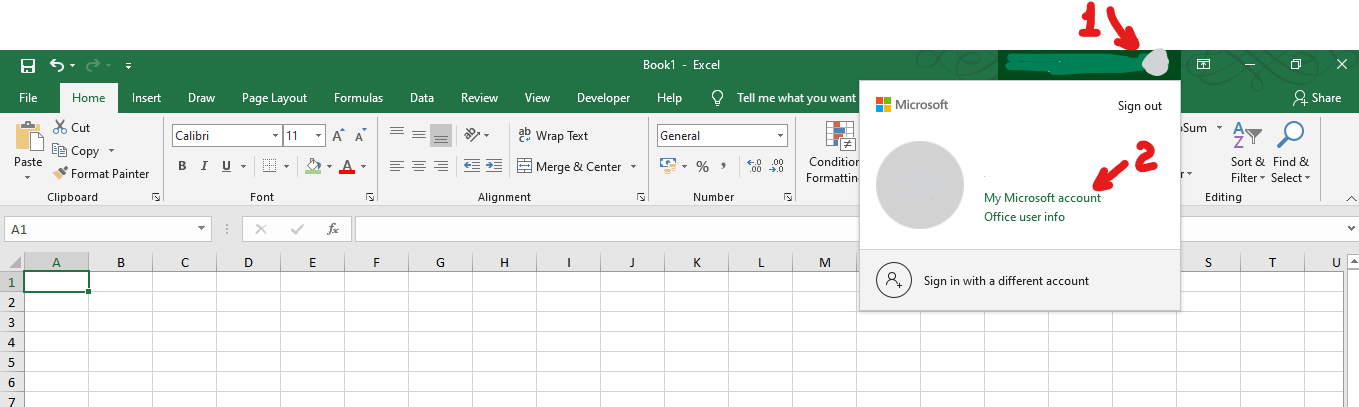Apply Percent Style format

tap(702, 166)
